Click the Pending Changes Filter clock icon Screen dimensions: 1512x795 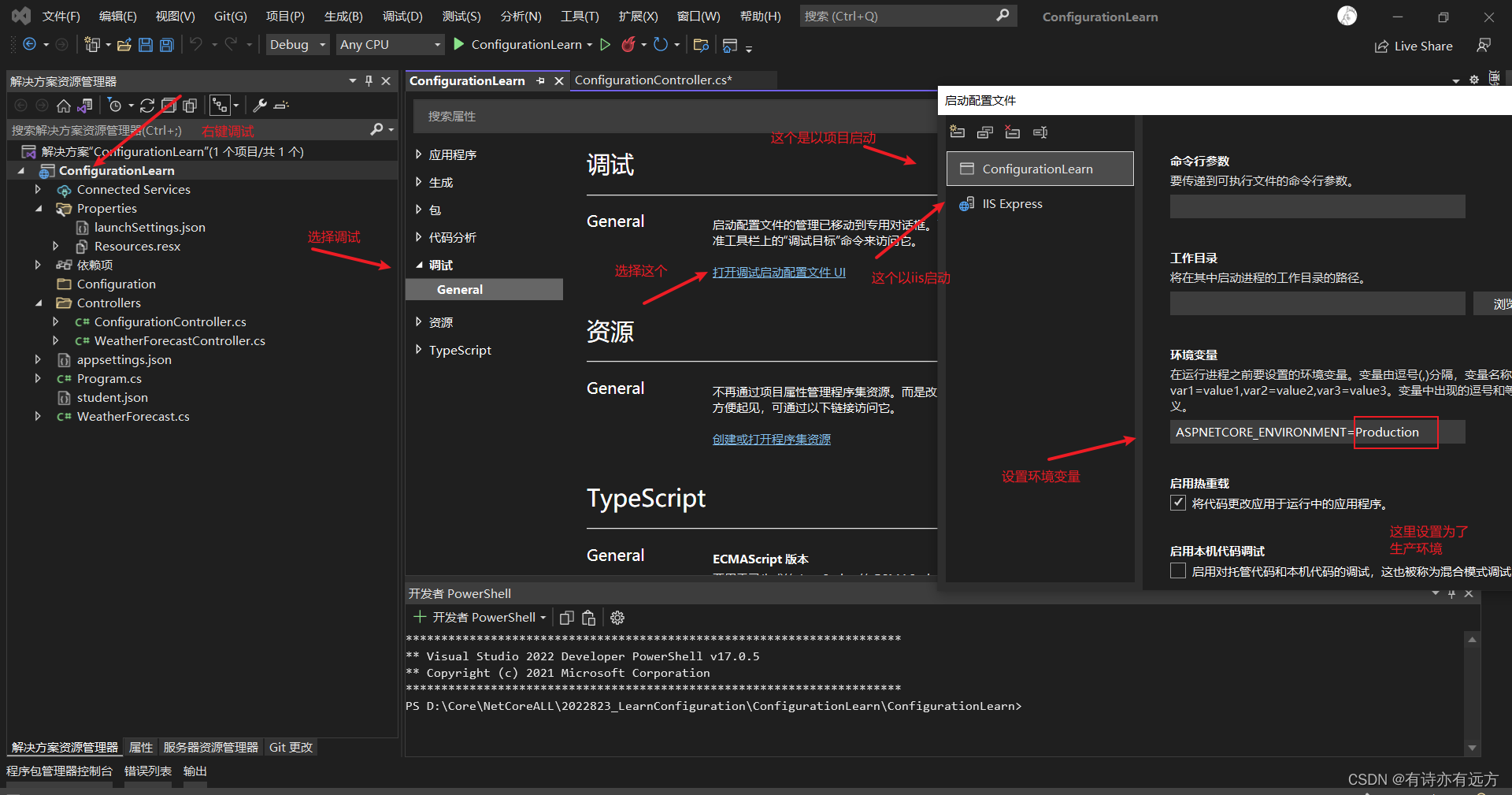pos(115,106)
